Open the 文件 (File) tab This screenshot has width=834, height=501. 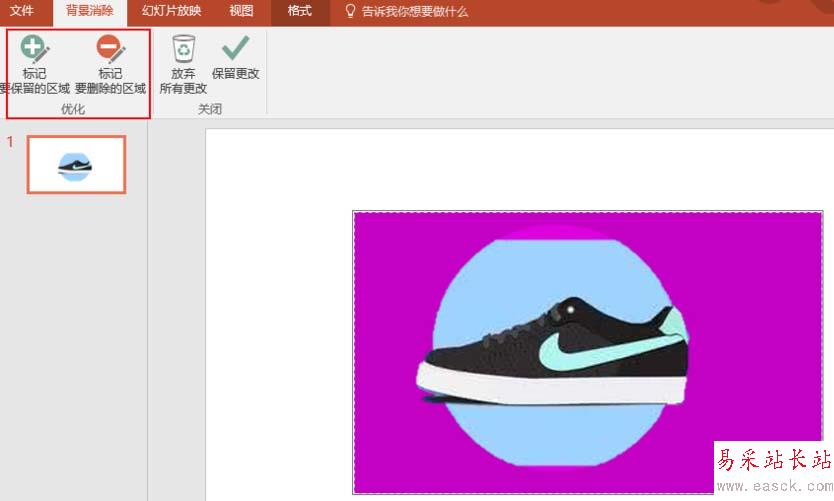[x=22, y=11]
